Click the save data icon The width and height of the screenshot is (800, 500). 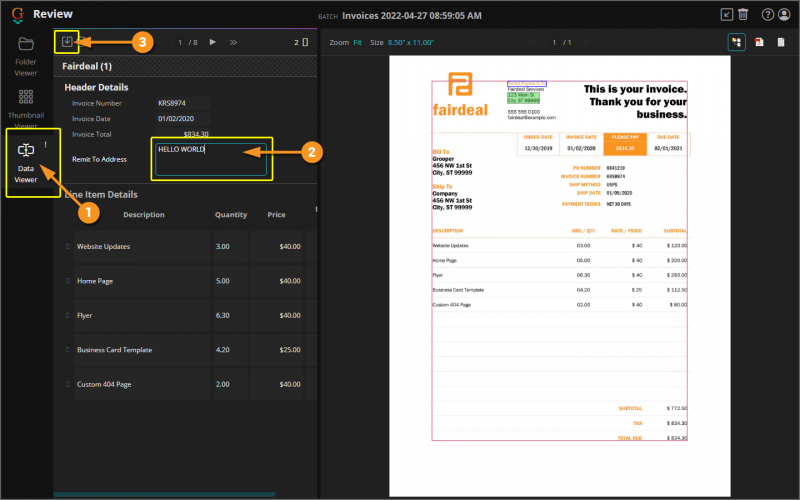[67, 42]
